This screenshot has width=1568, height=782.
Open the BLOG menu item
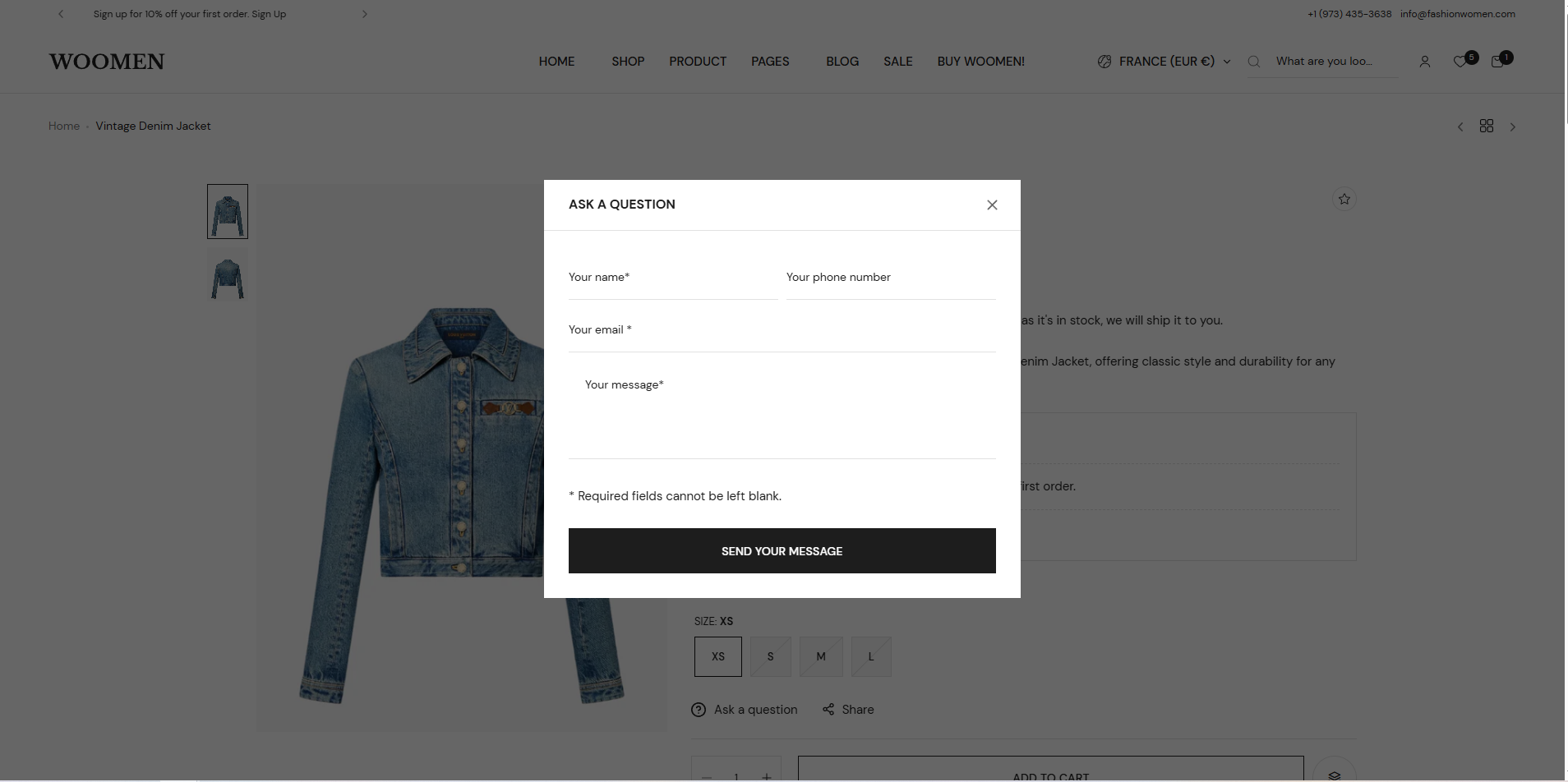click(x=842, y=62)
